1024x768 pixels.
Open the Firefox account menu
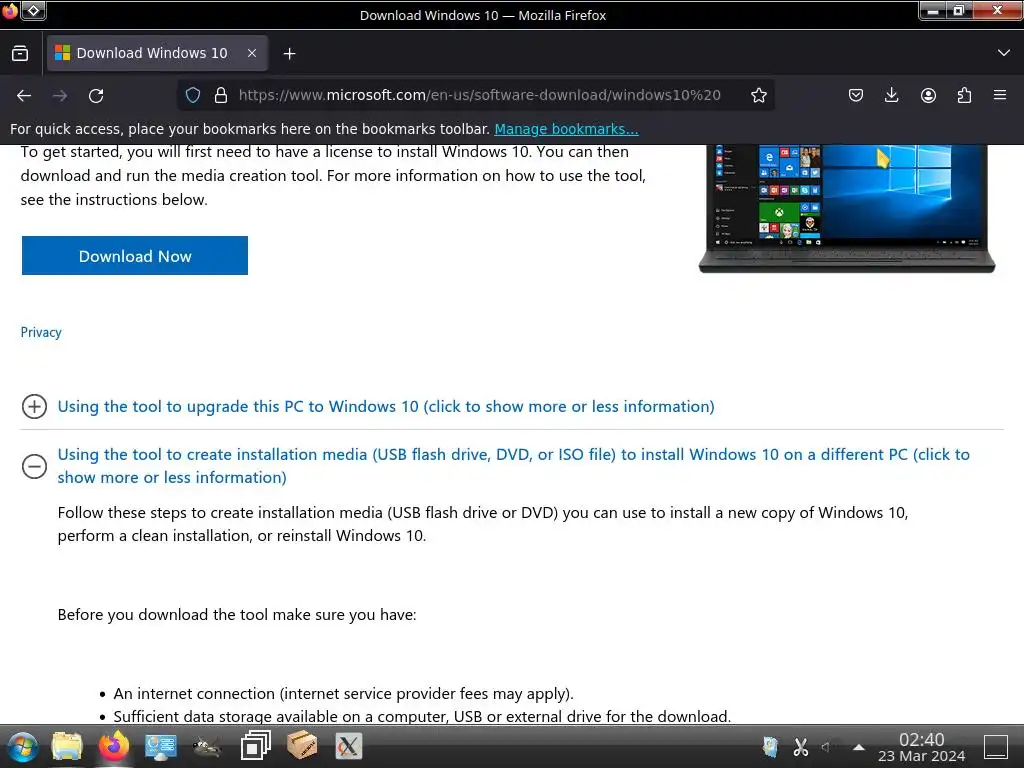[928, 95]
